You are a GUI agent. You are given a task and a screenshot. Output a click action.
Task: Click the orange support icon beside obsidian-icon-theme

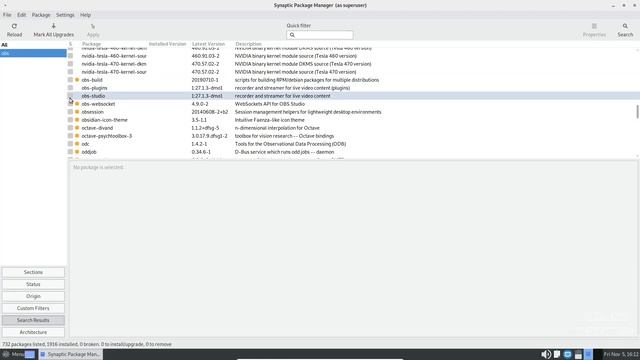click(77, 120)
